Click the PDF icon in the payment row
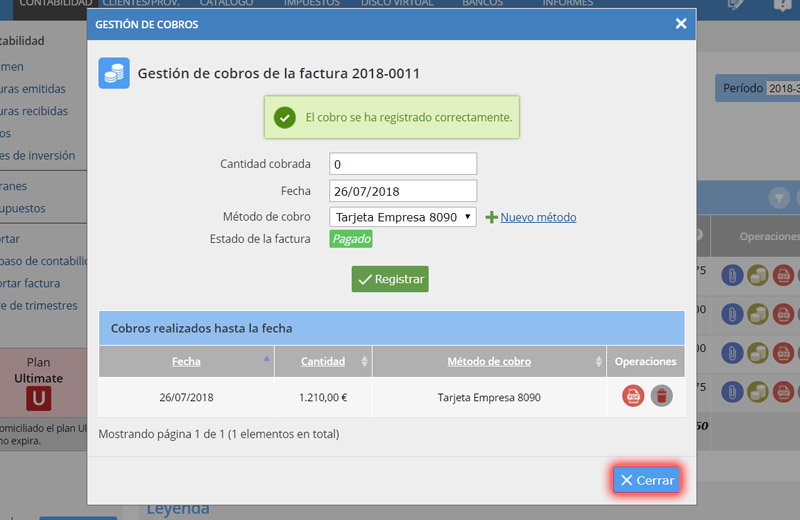The image size is (800, 520). [x=633, y=396]
